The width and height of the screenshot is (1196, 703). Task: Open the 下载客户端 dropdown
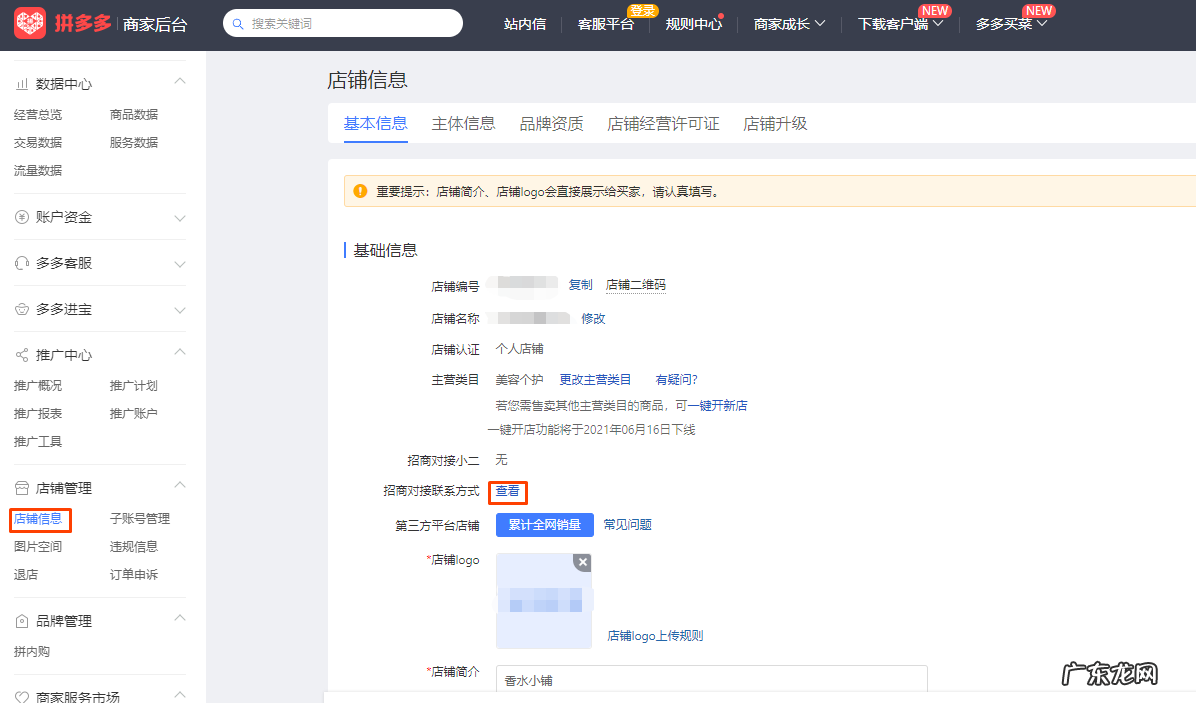click(899, 22)
